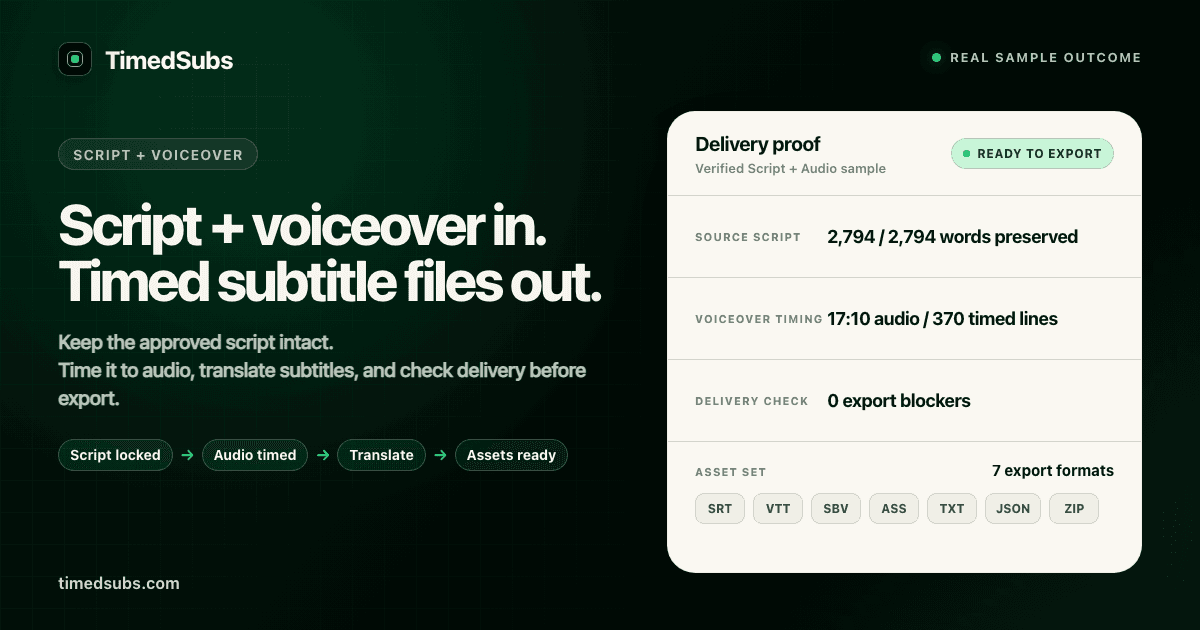This screenshot has height=630, width=1200.
Task: Open the timedsubs.com link
Action: (119, 583)
